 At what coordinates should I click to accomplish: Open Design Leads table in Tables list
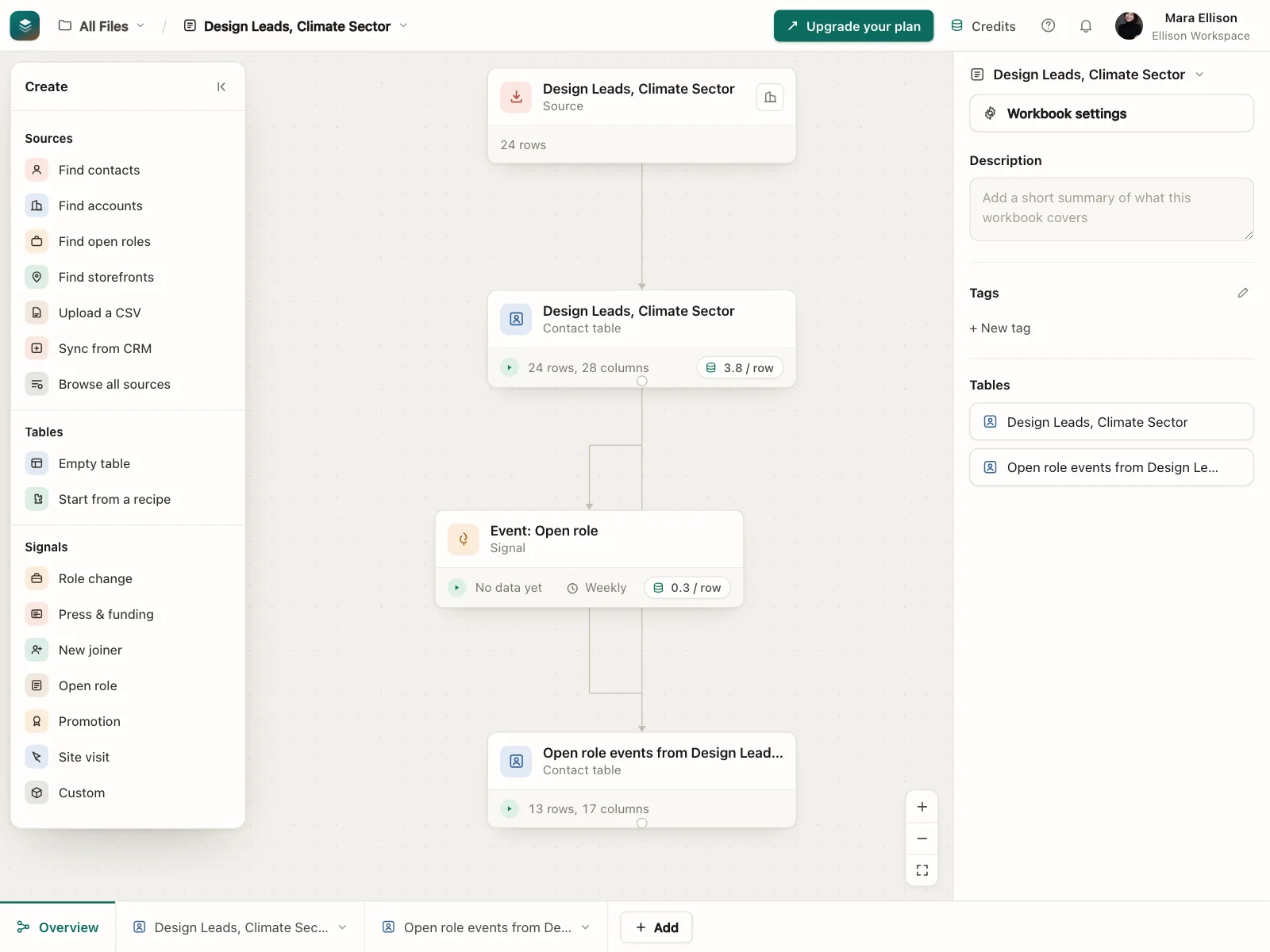coord(1111,422)
